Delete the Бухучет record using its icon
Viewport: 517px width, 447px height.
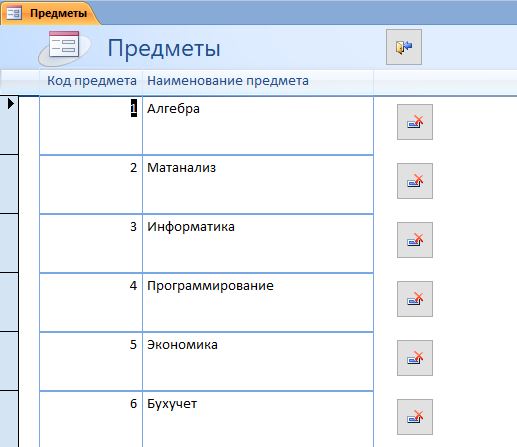tap(415, 417)
